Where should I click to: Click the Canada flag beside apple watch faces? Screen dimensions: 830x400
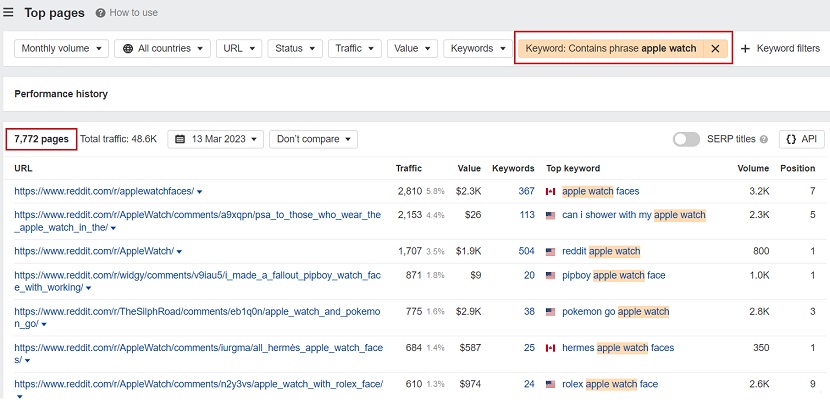click(551, 192)
